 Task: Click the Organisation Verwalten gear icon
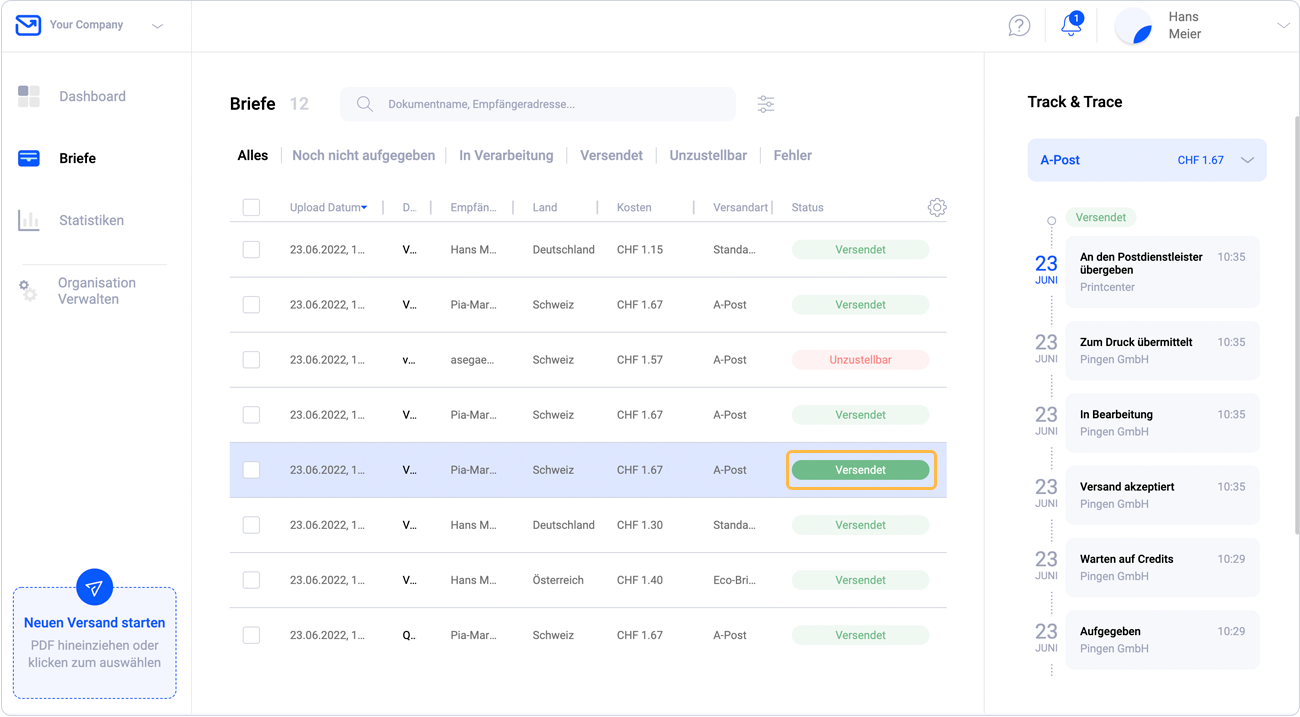pos(28,291)
